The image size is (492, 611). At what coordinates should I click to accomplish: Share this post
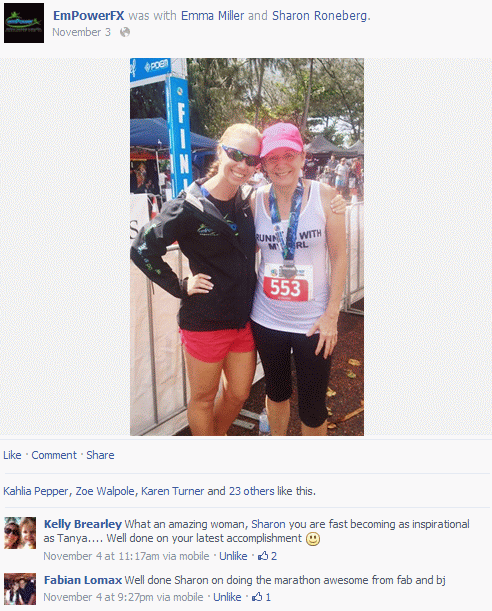(100, 455)
